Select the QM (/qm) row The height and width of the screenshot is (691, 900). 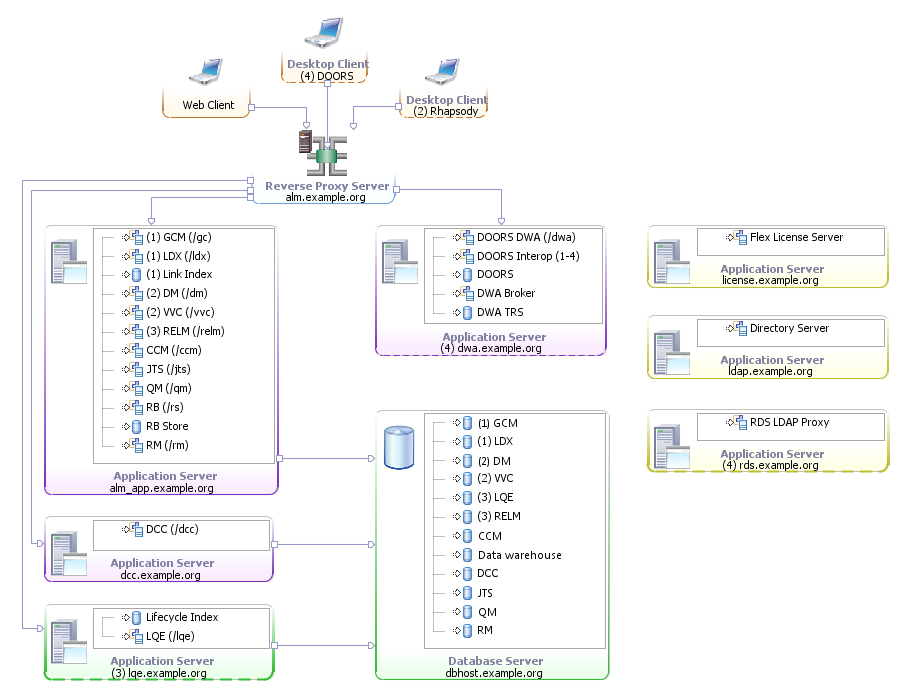point(157,388)
